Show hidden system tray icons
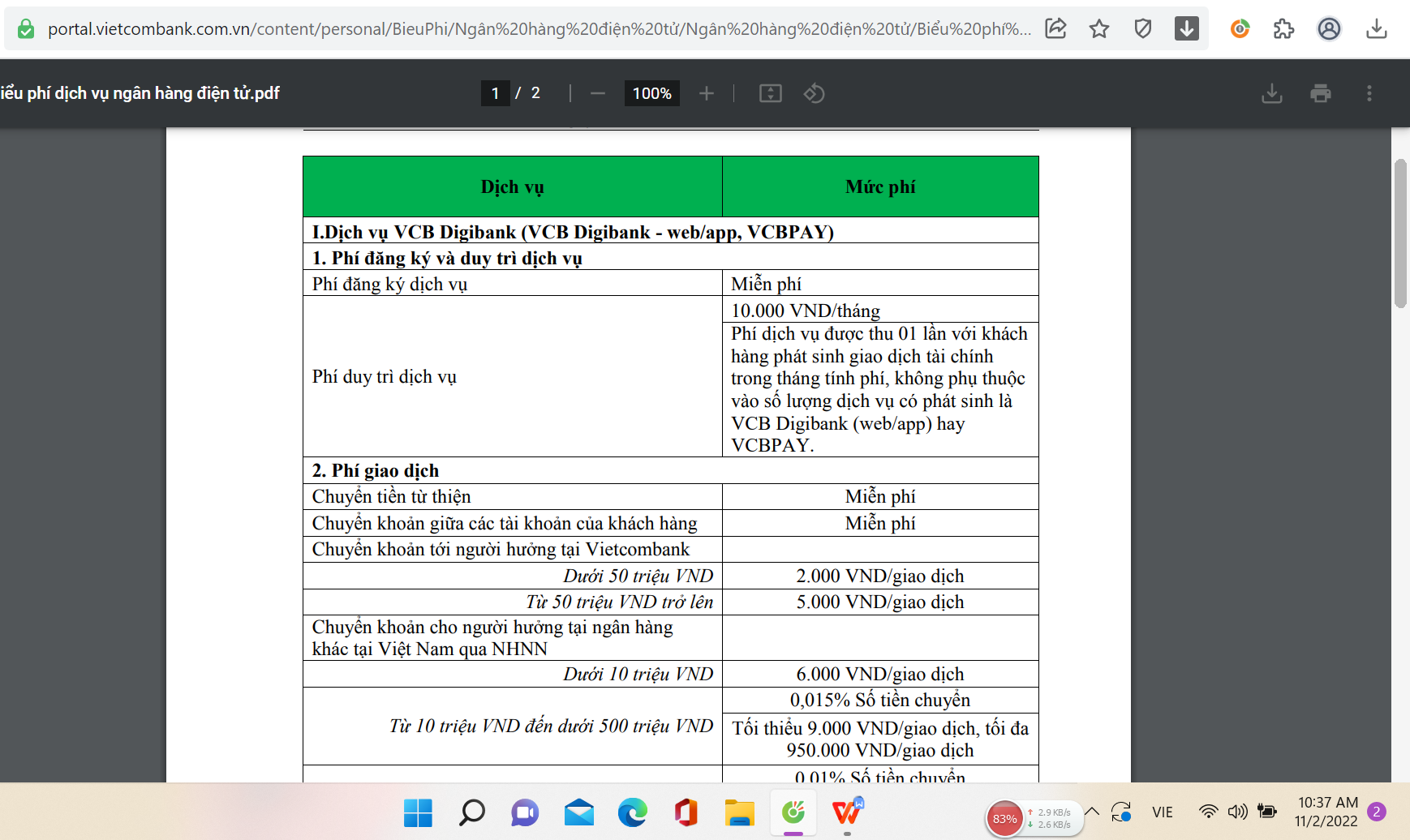1410x840 pixels. tap(1093, 812)
